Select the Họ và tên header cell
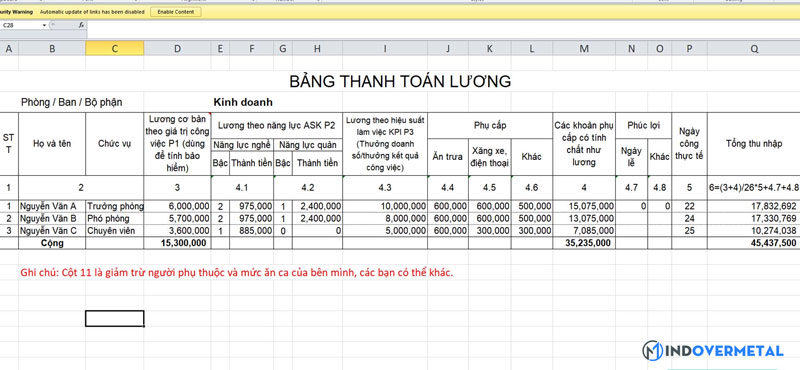This screenshot has height=370, width=800. click(52, 144)
